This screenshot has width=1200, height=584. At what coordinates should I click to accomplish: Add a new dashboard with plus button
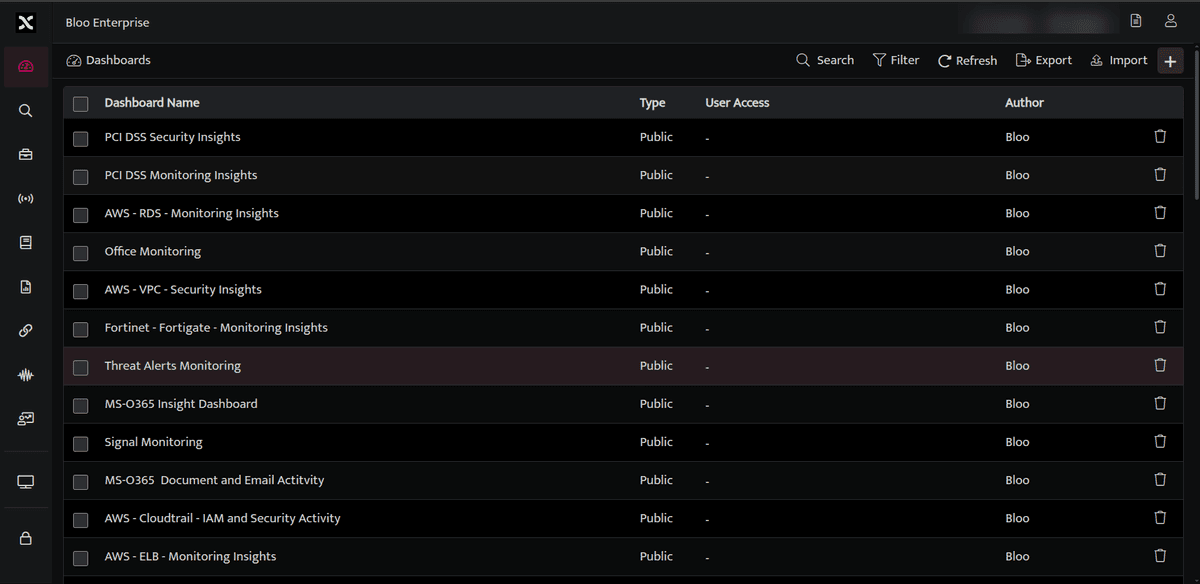(x=1170, y=61)
